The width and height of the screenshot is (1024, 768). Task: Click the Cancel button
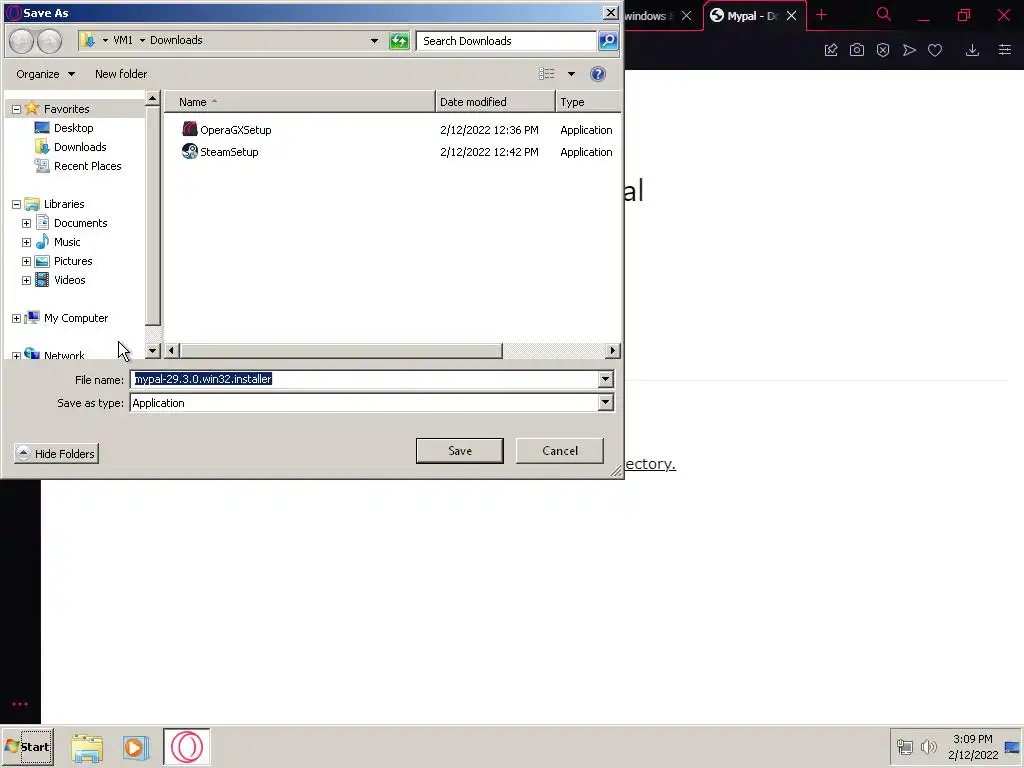560,451
